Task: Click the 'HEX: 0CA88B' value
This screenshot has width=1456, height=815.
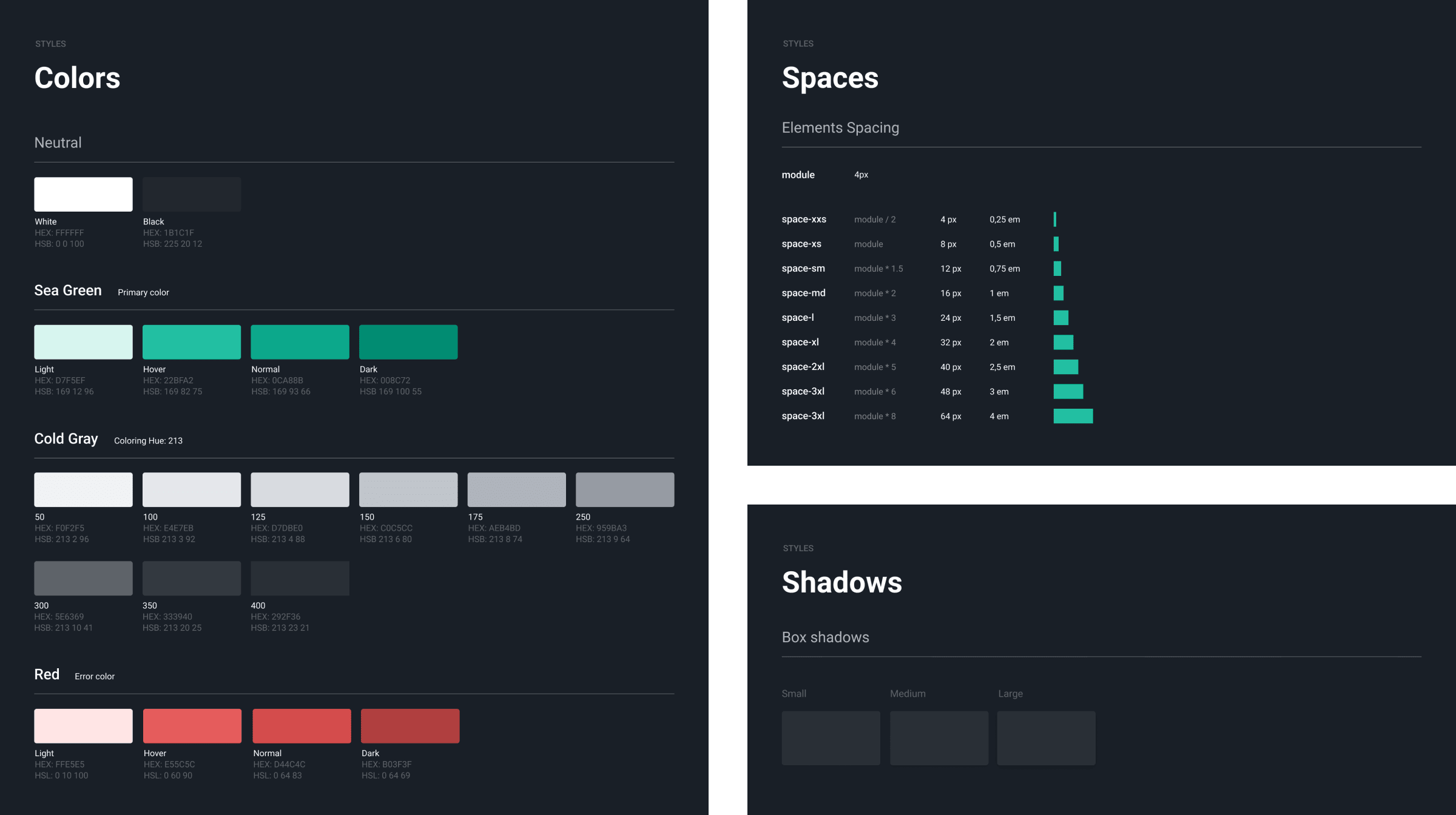Action: 277,380
